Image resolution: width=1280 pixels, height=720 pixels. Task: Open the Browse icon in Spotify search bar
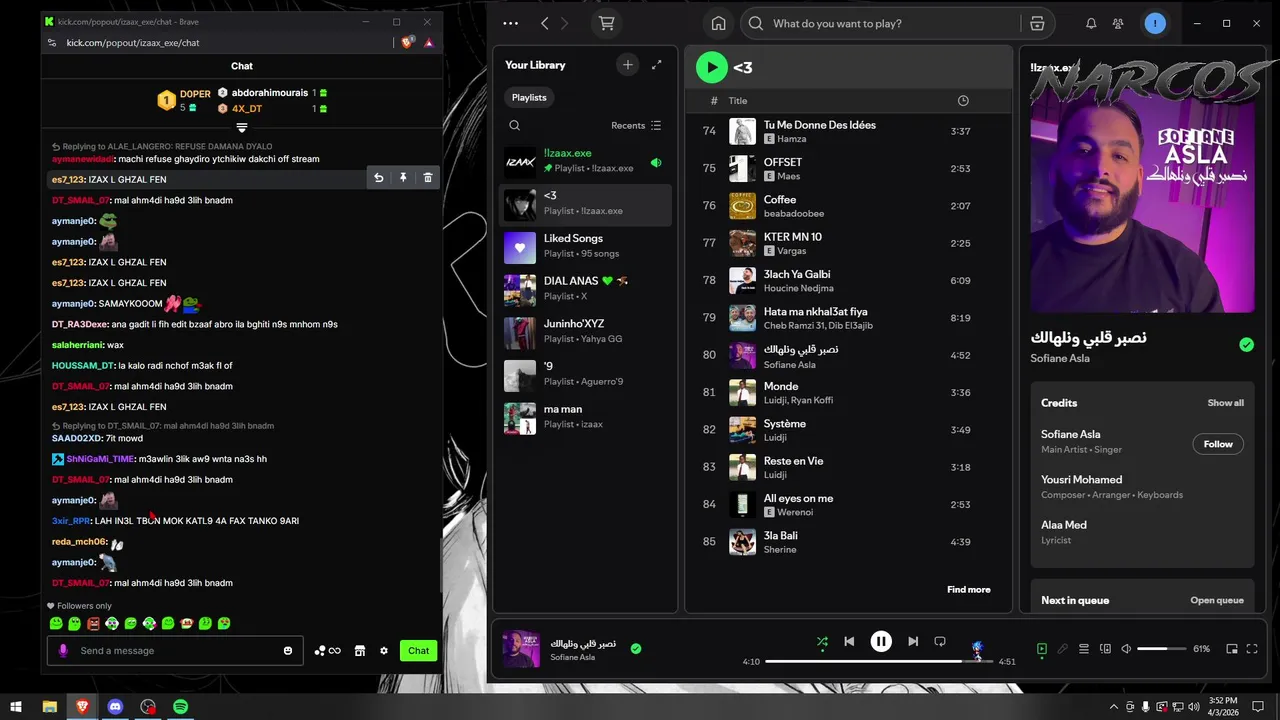(1037, 23)
